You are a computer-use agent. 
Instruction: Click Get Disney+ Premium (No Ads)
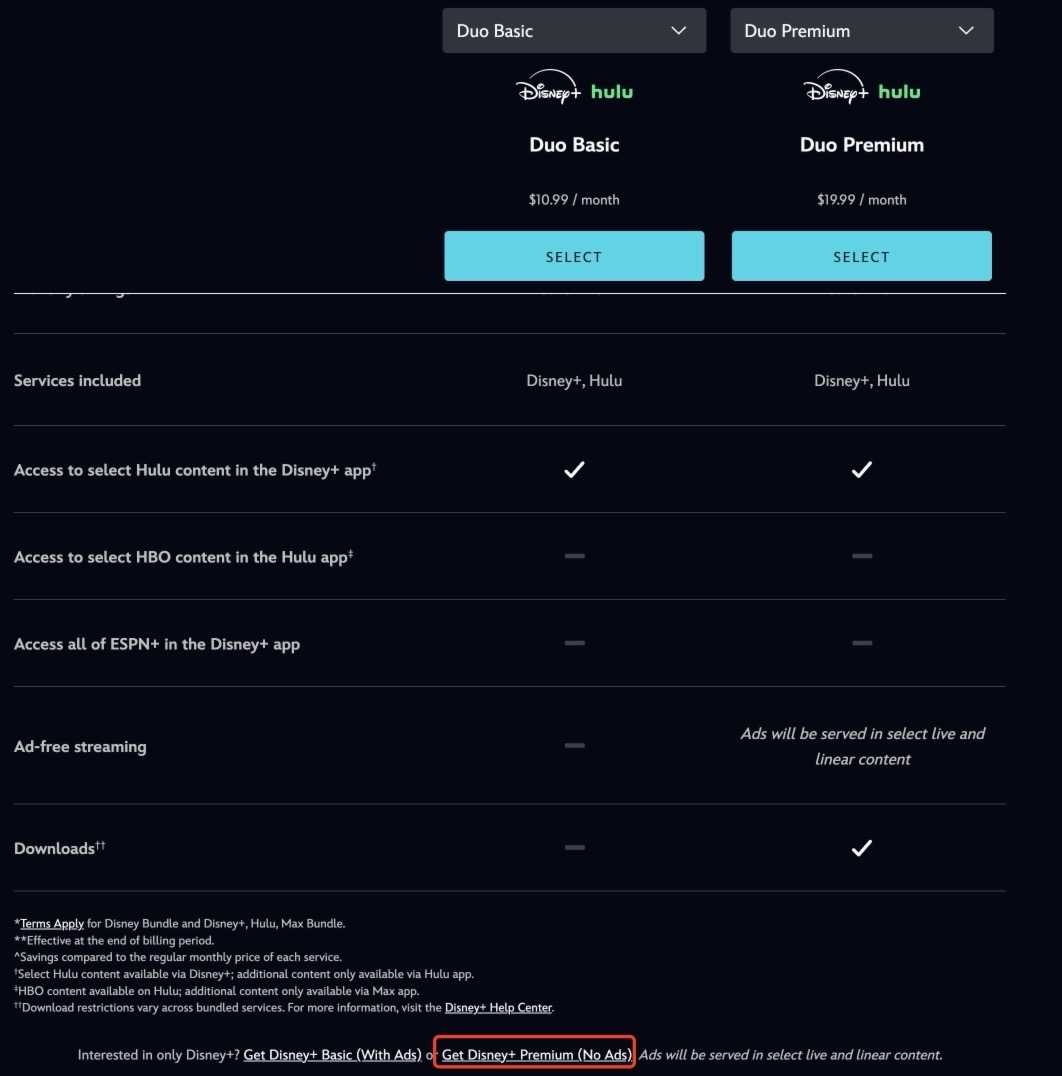click(536, 1055)
